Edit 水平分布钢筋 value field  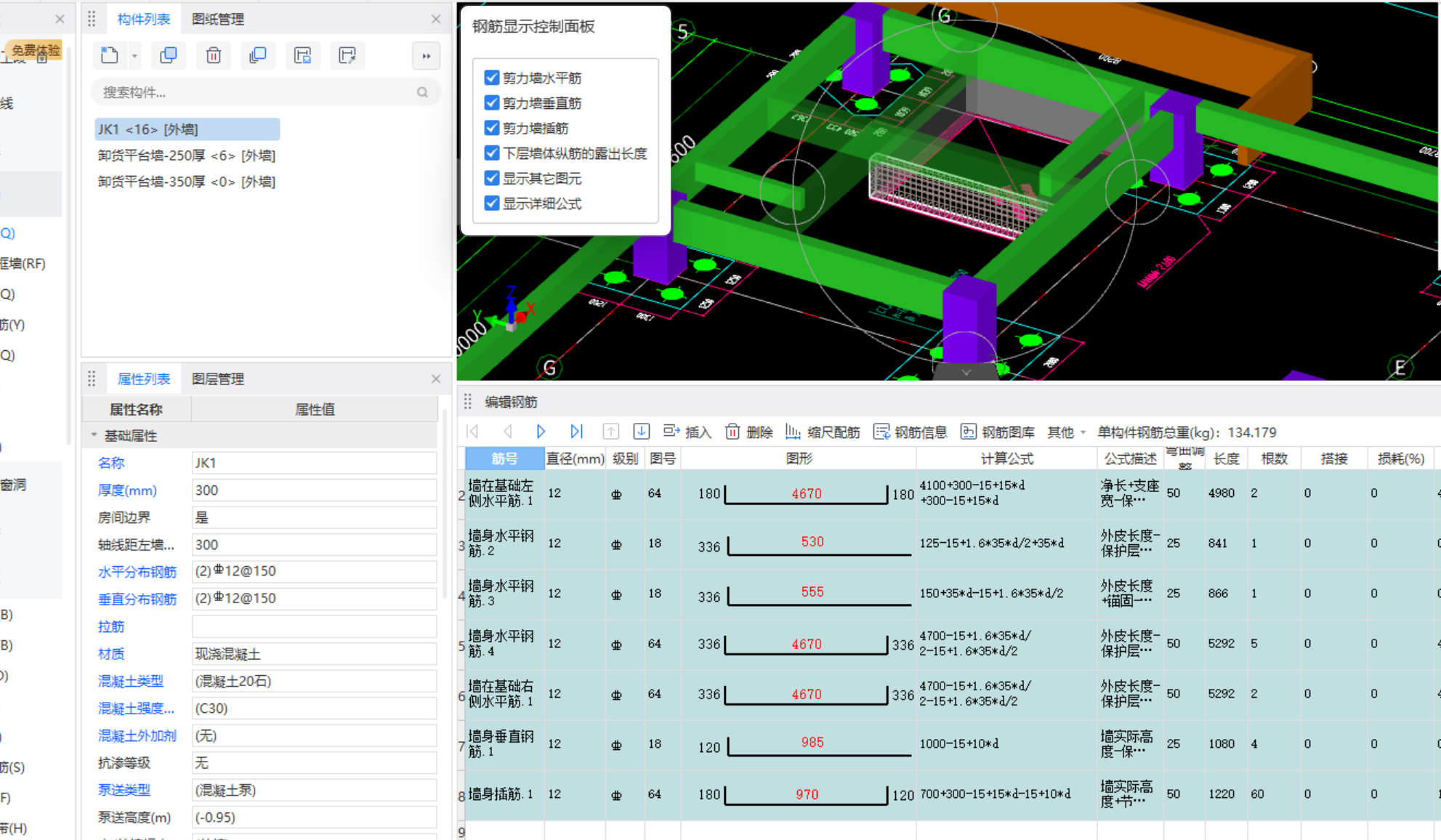[x=314, y=572]
